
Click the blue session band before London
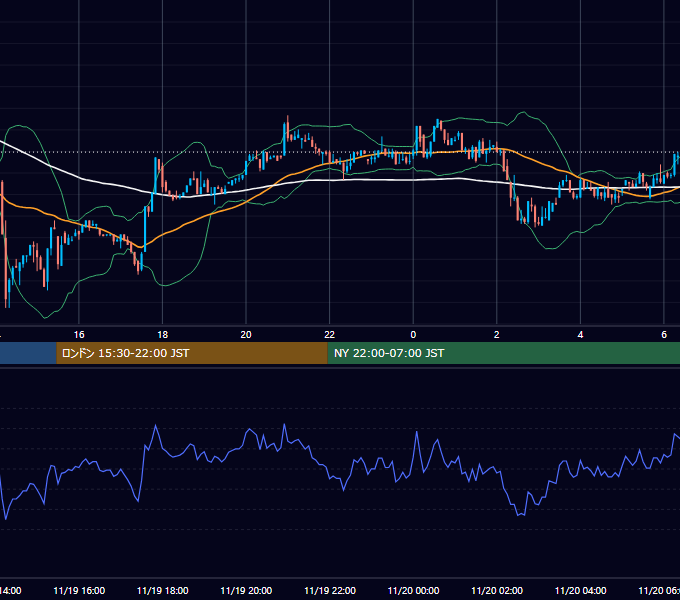[28, 353]
